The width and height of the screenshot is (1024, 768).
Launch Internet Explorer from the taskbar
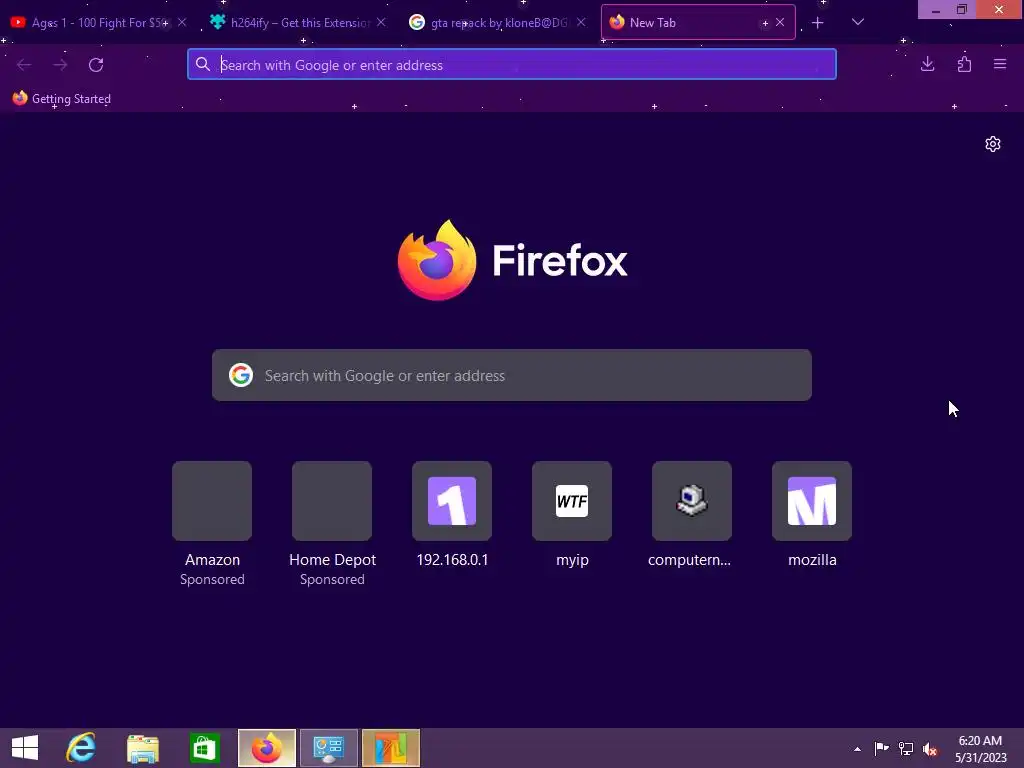coord(81,748)
